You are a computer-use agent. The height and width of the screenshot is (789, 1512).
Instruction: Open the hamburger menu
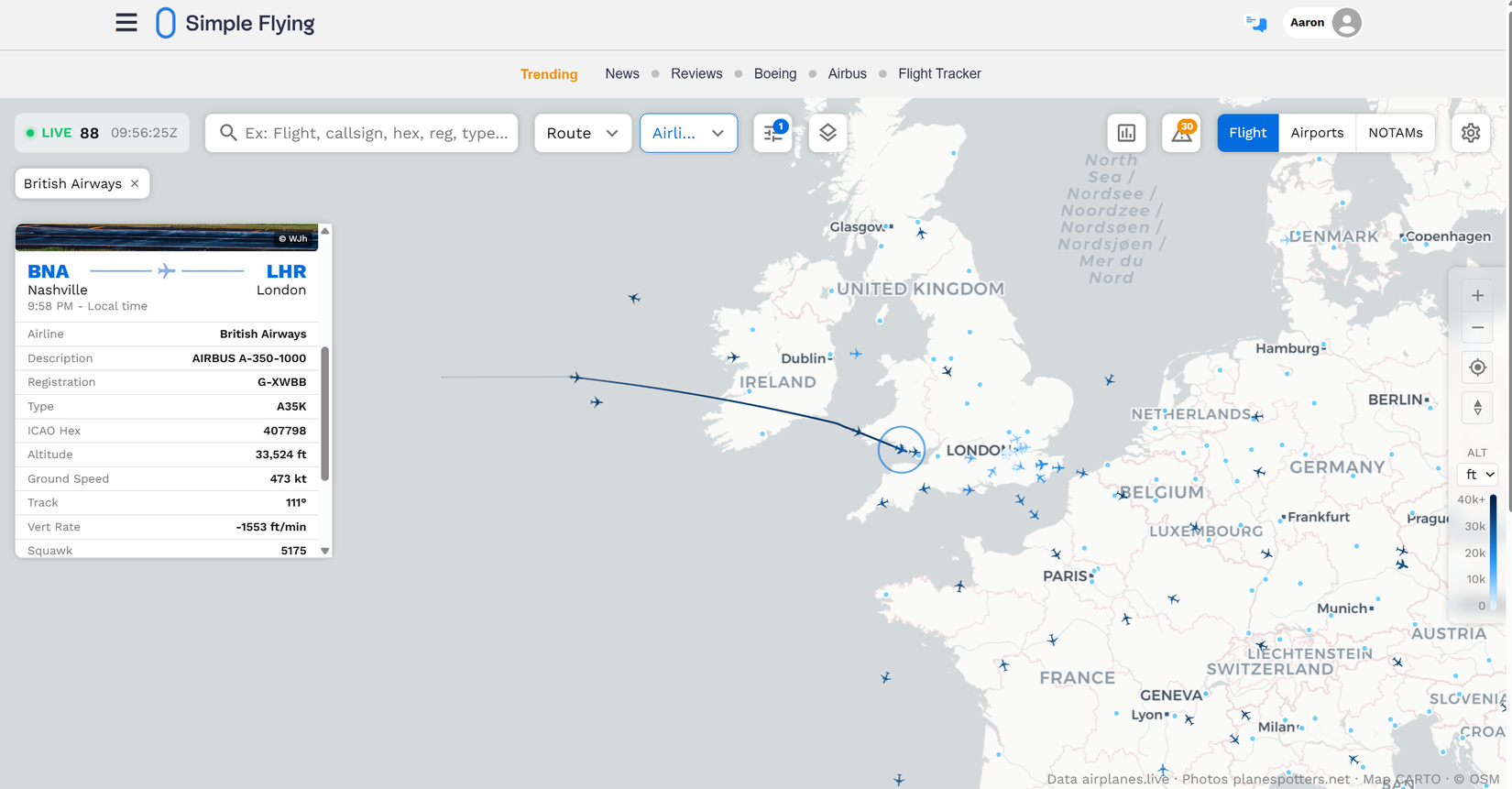tap(126, 23)
